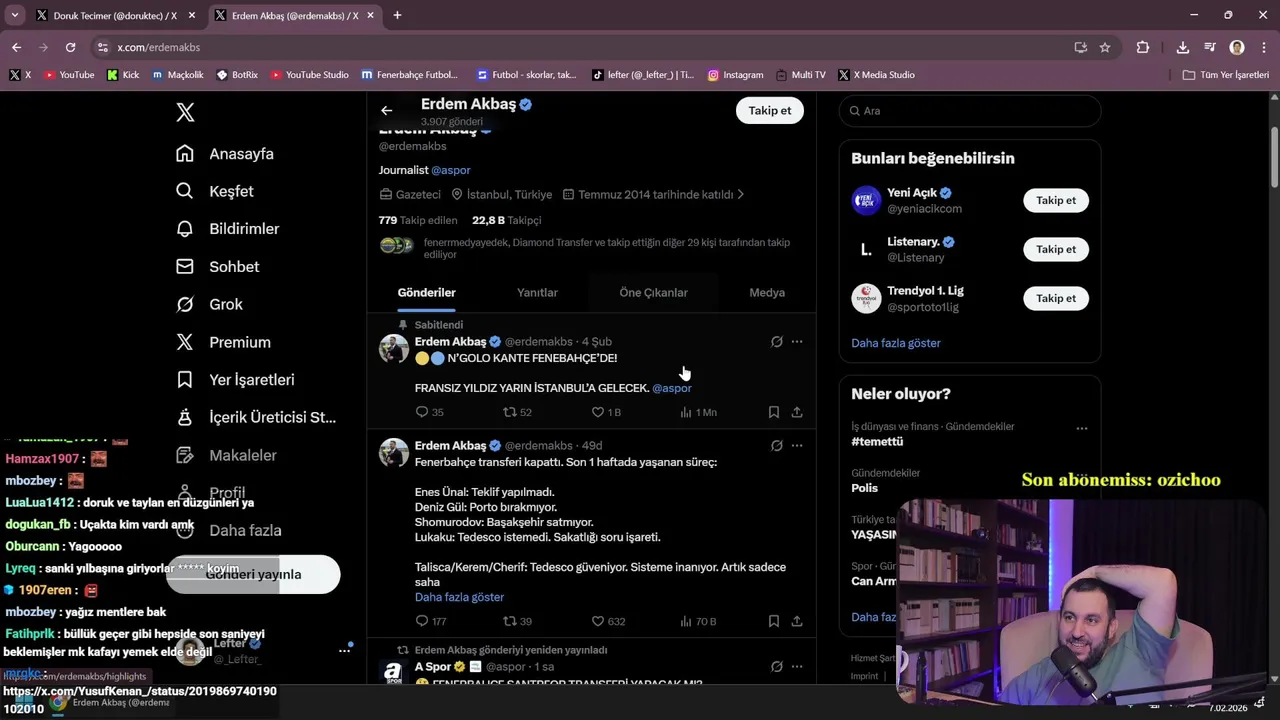Open the X logo home icon
1280x720 pixels.
tap(185, 112)
